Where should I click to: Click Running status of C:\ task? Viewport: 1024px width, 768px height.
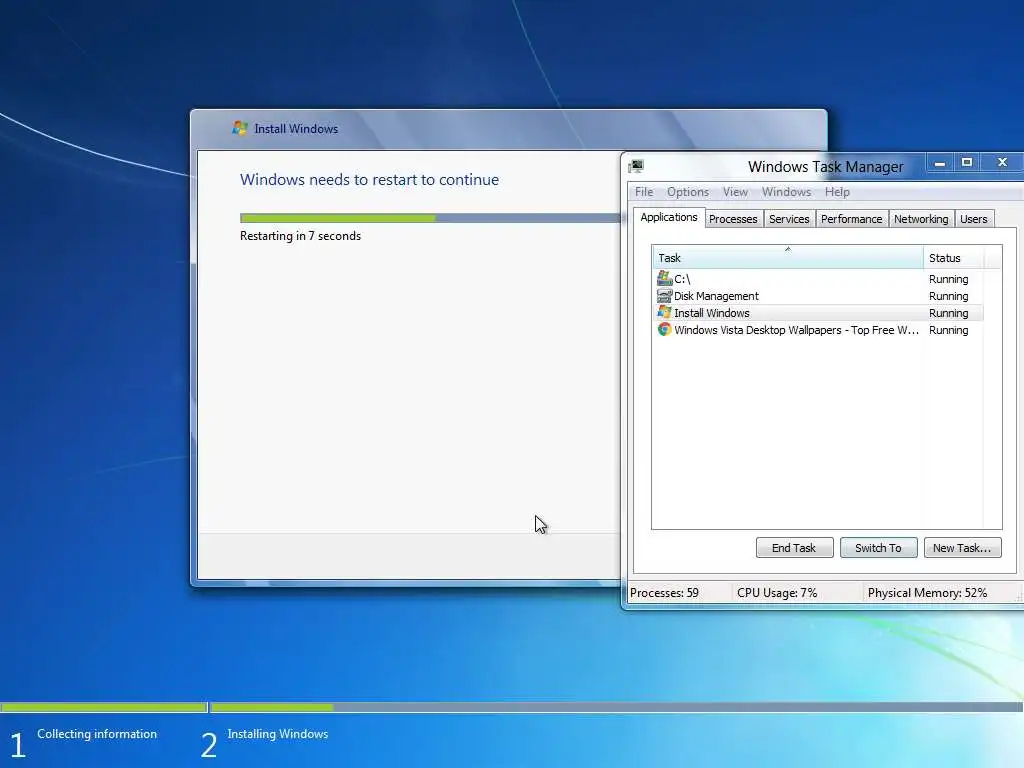(x=948, y=279)
